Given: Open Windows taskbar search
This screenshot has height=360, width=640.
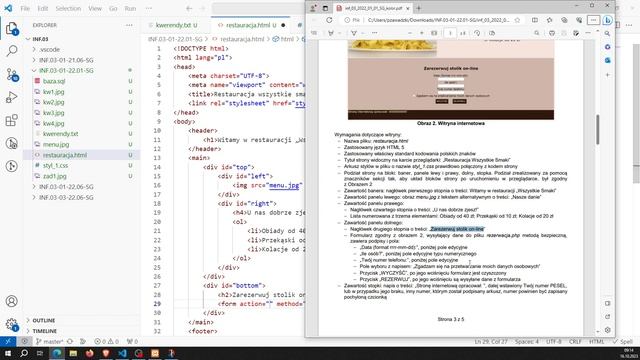Looking at the screenshot, I should [x=24, y=353].
